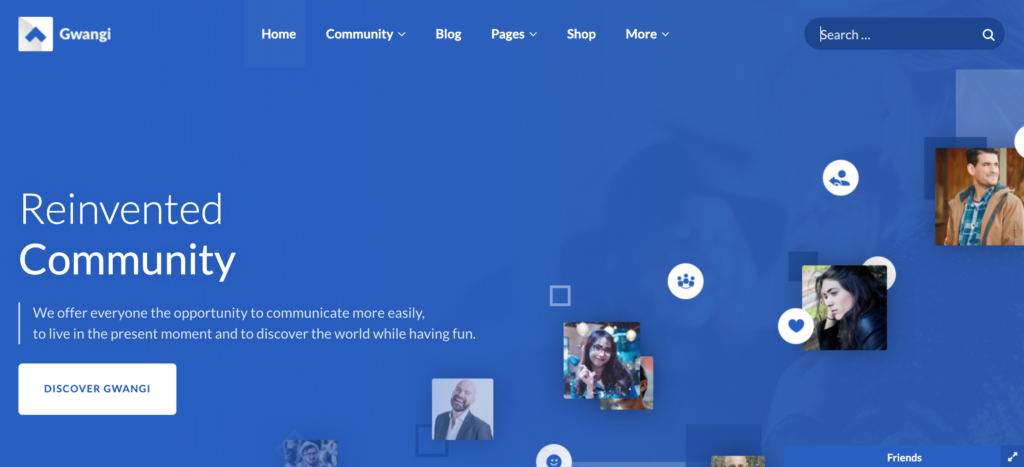Image resolution: width=1024 pixels, height=467 pixels.
Task: Click the search magnifier icon
Action: coord(988,35)
